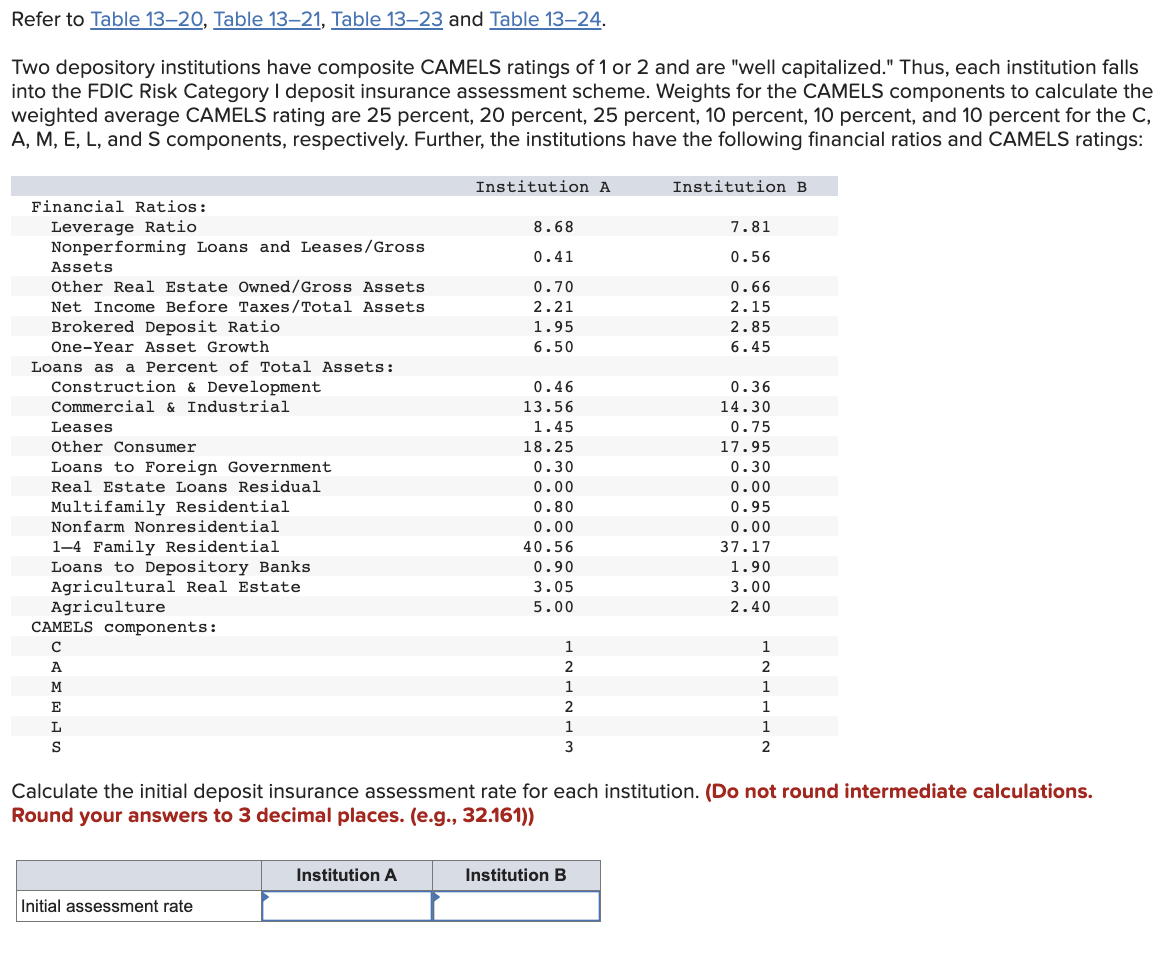Click Institution A value 18.25
Viewport: 1160px width, 966px height.
tap(548, 447)
